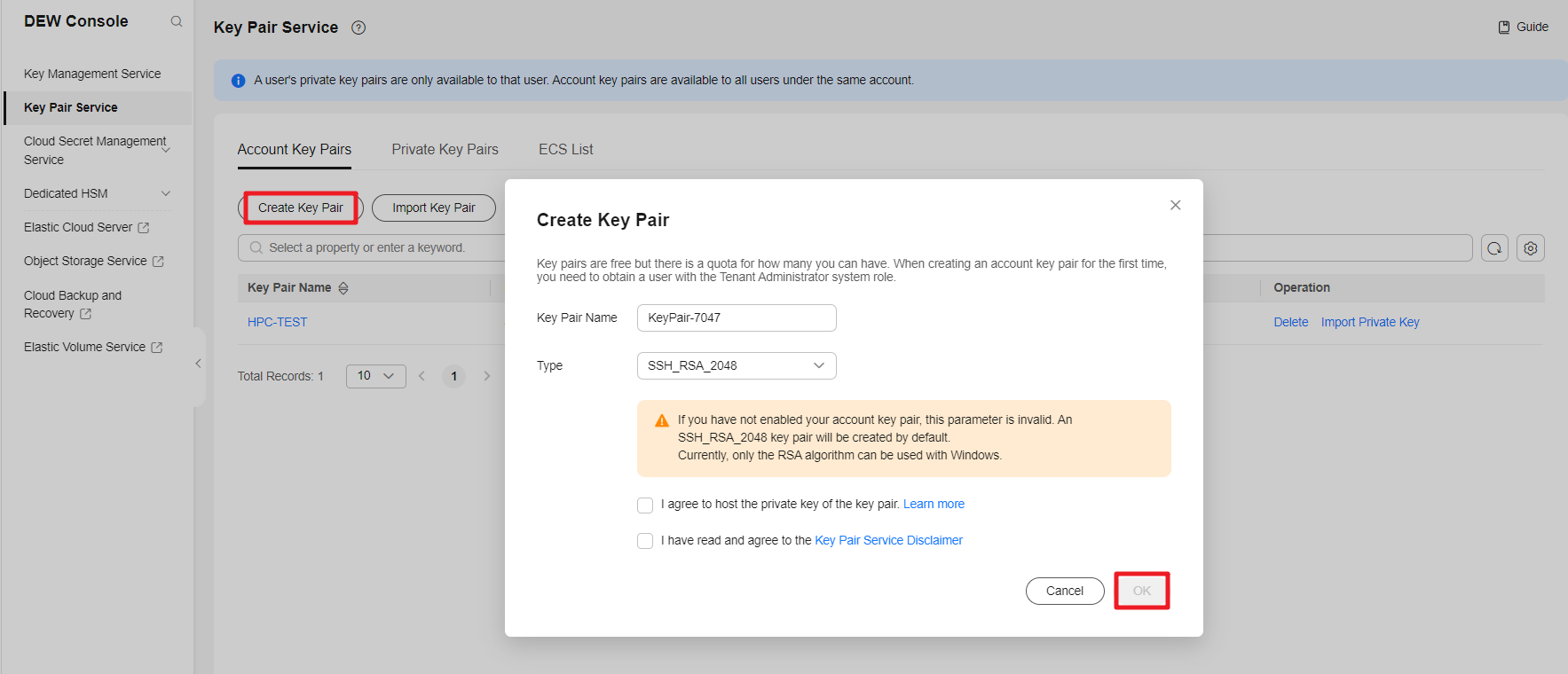The image size is (1568, 674).
Task: Open the Guide link icon
Action: 1504,27
